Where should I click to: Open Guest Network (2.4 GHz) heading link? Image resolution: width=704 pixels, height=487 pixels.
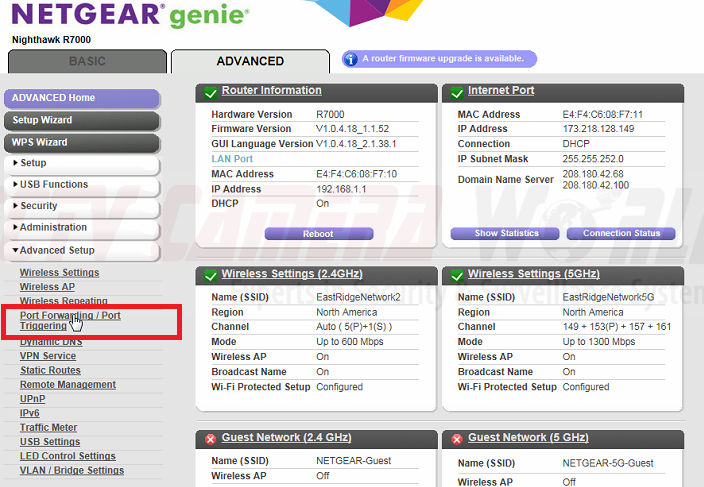point(286,437)
